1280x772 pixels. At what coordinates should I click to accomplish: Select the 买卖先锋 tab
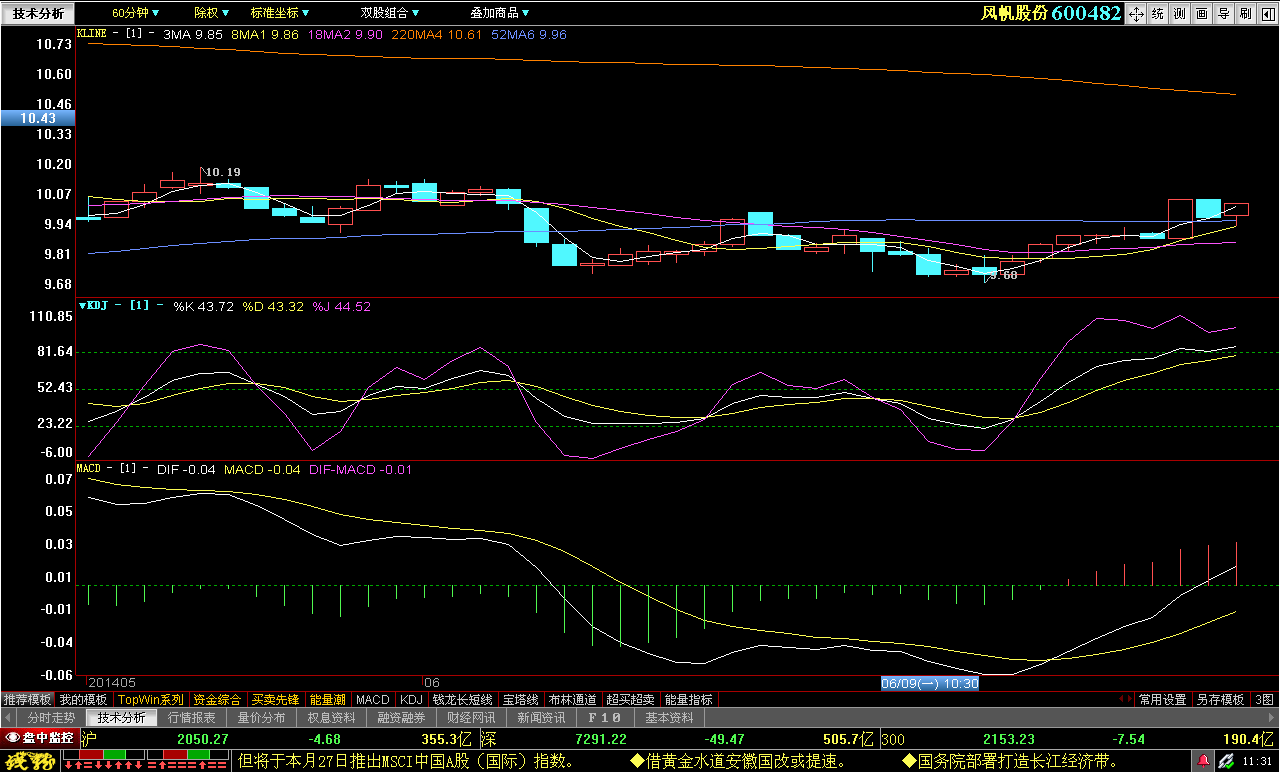[x=276, y=700]
